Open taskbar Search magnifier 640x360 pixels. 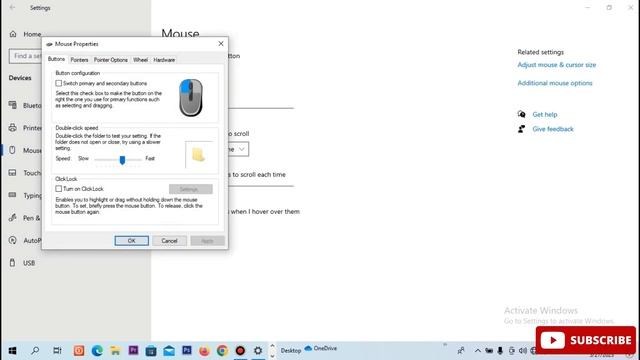pyautogui.click(x=35, y=350)
